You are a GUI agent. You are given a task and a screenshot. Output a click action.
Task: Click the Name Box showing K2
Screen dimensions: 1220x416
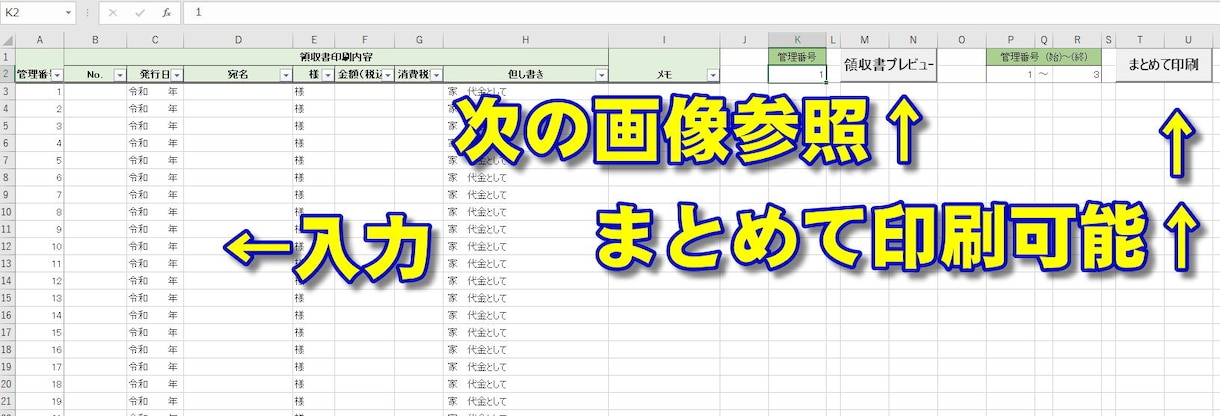click(32, 13)
